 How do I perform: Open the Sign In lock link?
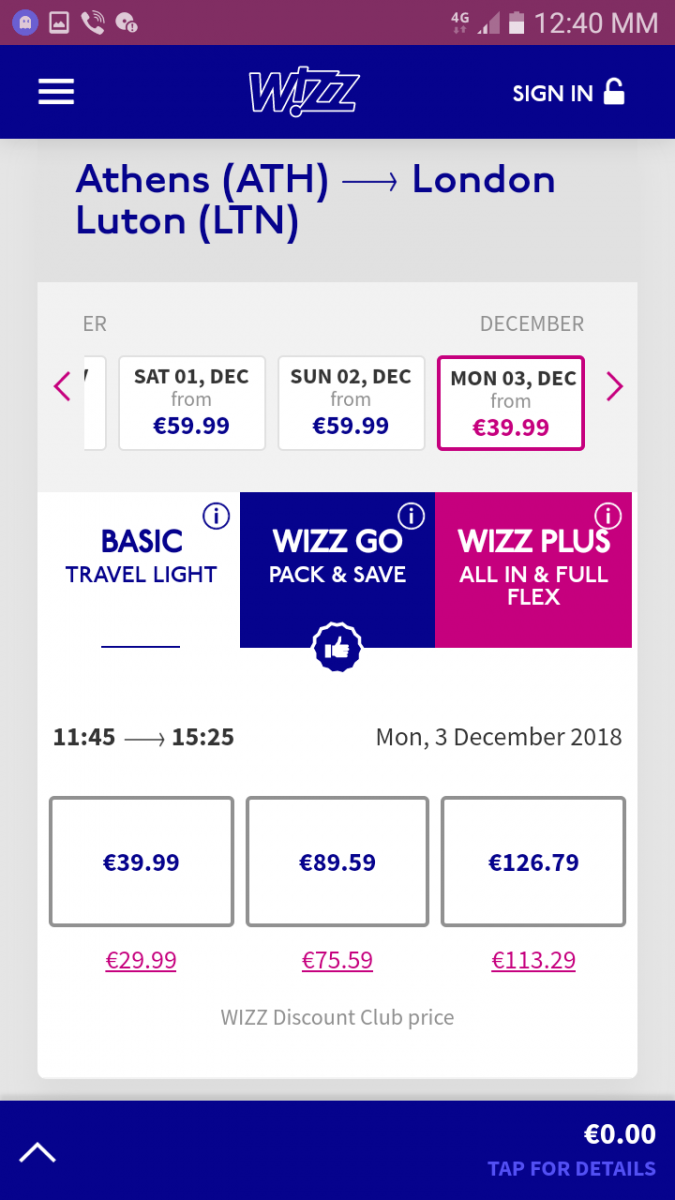[568, 93]
